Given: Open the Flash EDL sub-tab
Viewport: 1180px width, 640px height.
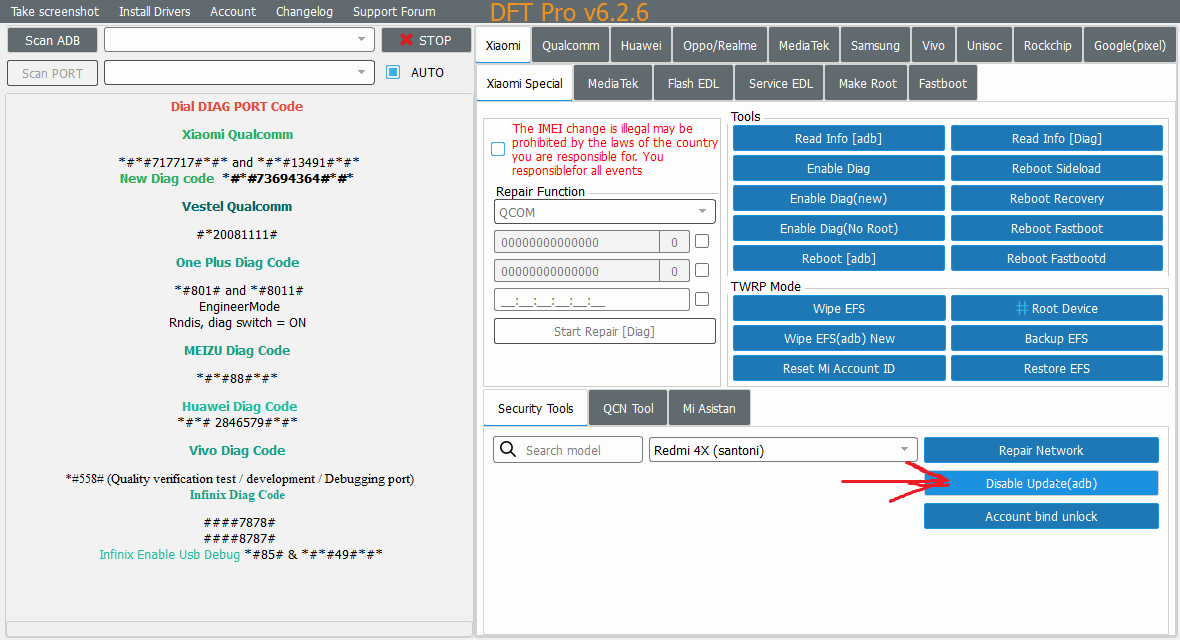Looking at the screenshot, I should tap(693, 83).
